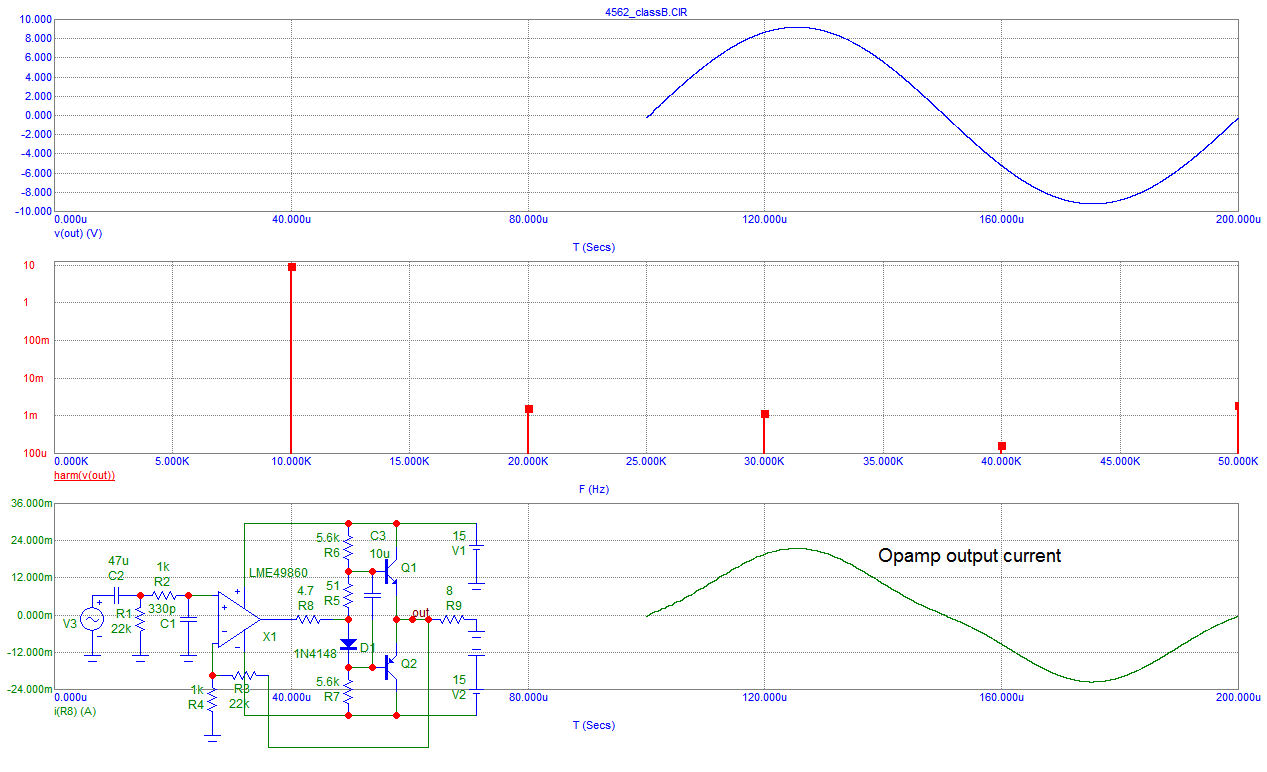Click the 5.6k resistor R6
Viewport: 1267px width, 772px height.
[x=348, y=547]
